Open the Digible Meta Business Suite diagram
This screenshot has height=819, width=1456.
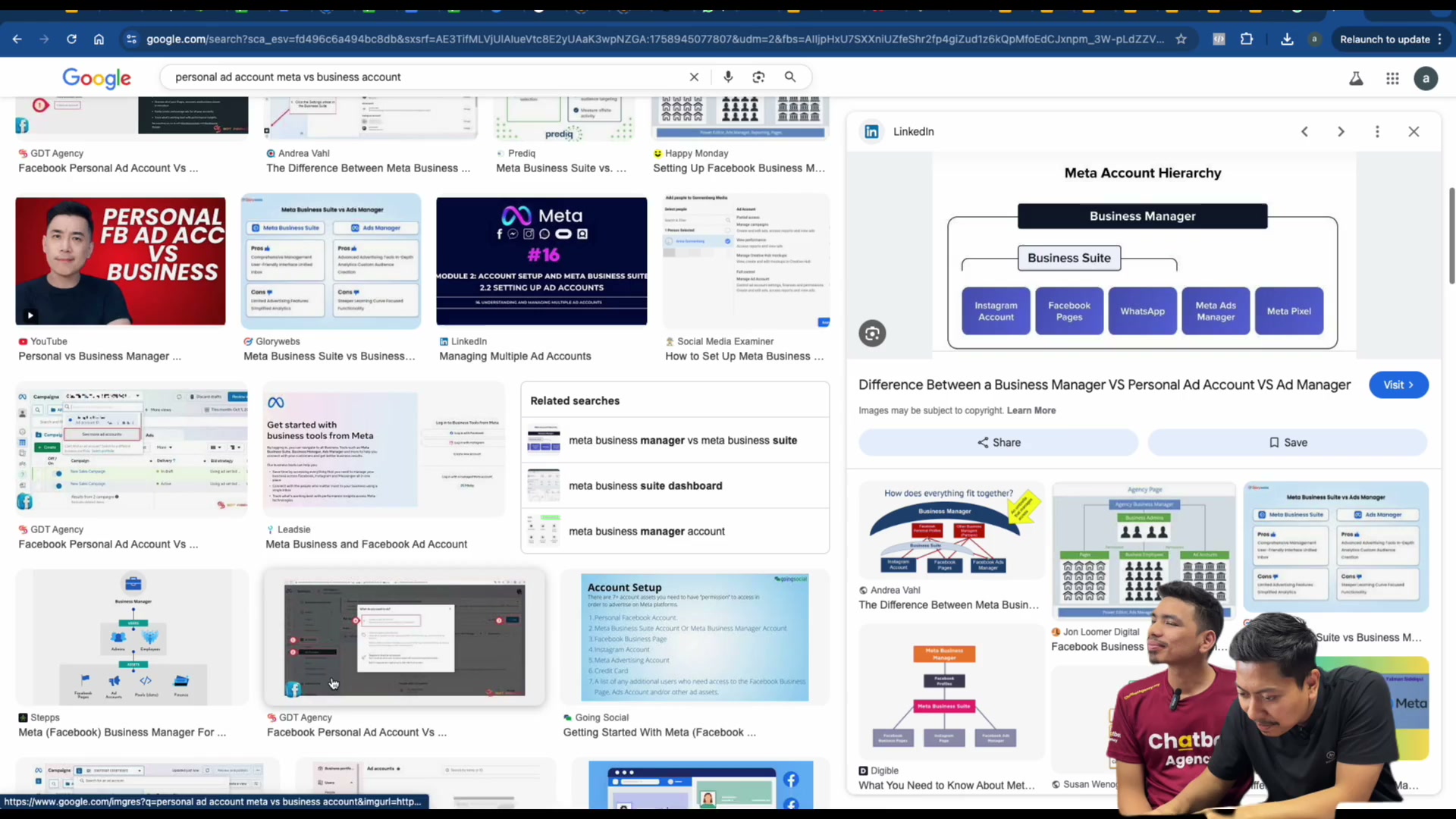[952, 692]
